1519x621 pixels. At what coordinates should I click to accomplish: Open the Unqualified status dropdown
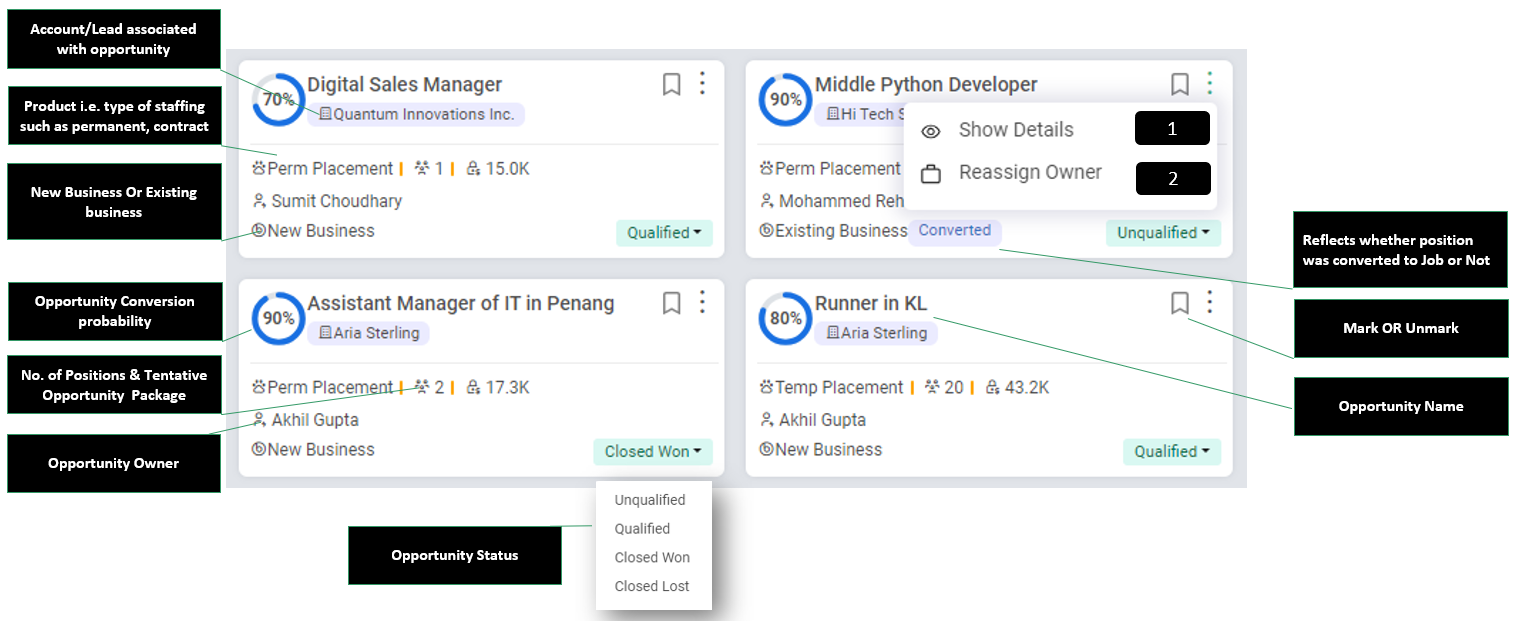pos(1162,233)
